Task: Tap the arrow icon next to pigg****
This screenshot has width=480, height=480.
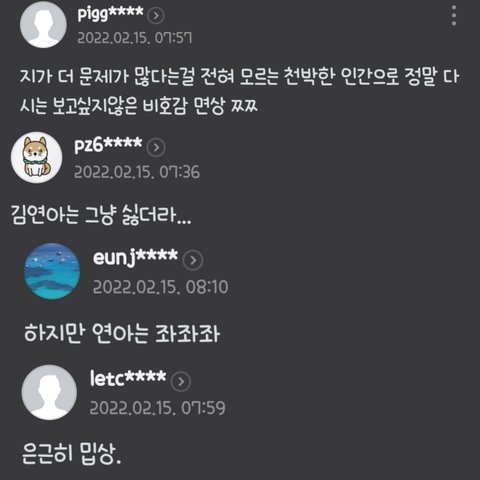Action: 156,16
